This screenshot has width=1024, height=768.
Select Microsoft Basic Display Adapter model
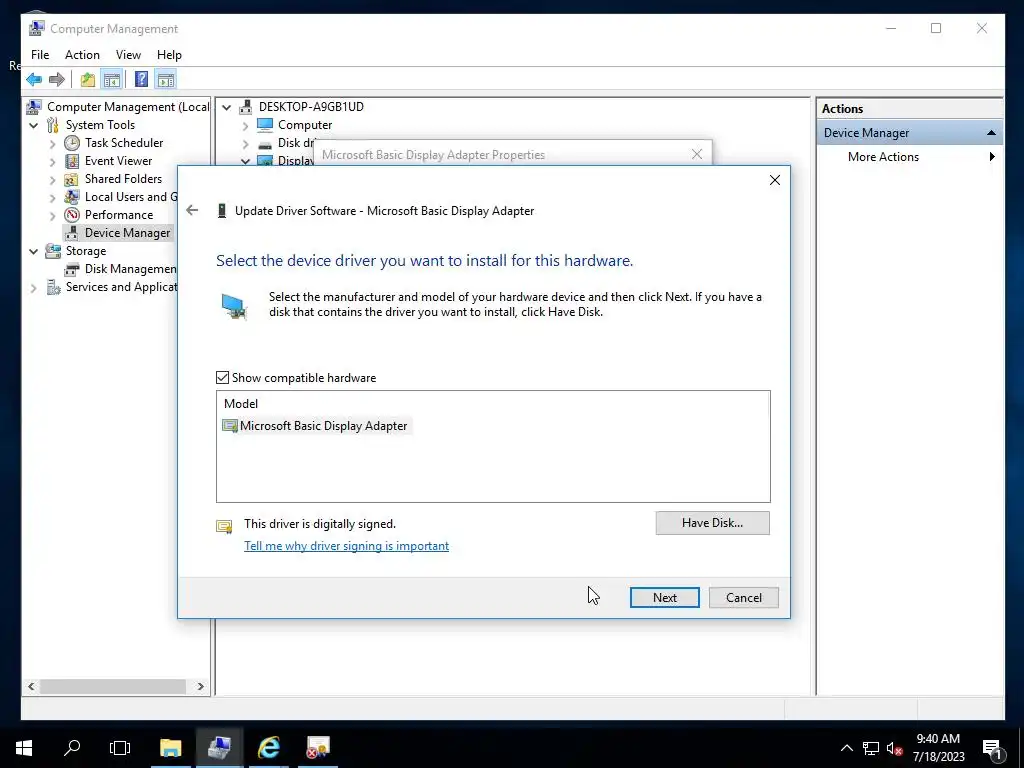317,426
